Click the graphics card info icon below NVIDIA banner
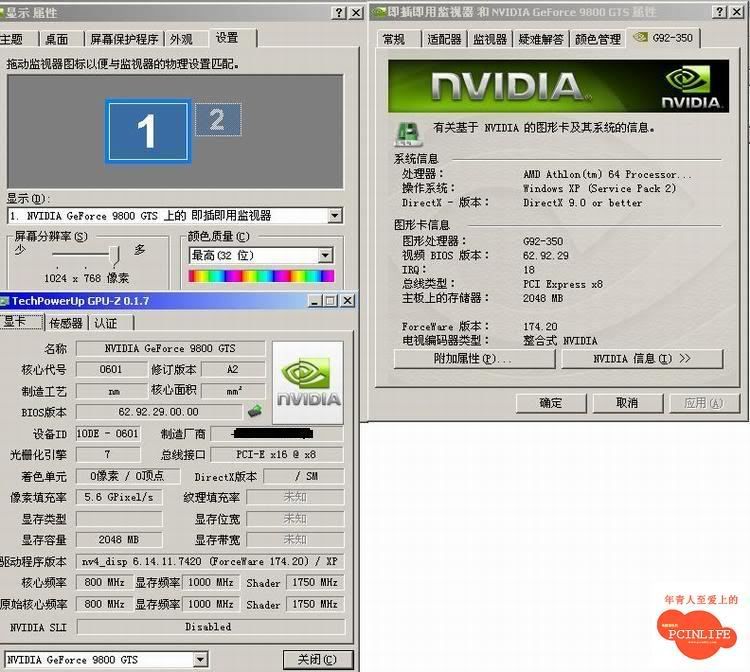The height and width of the screenshot is (672, 750). [x=408, y=131]
